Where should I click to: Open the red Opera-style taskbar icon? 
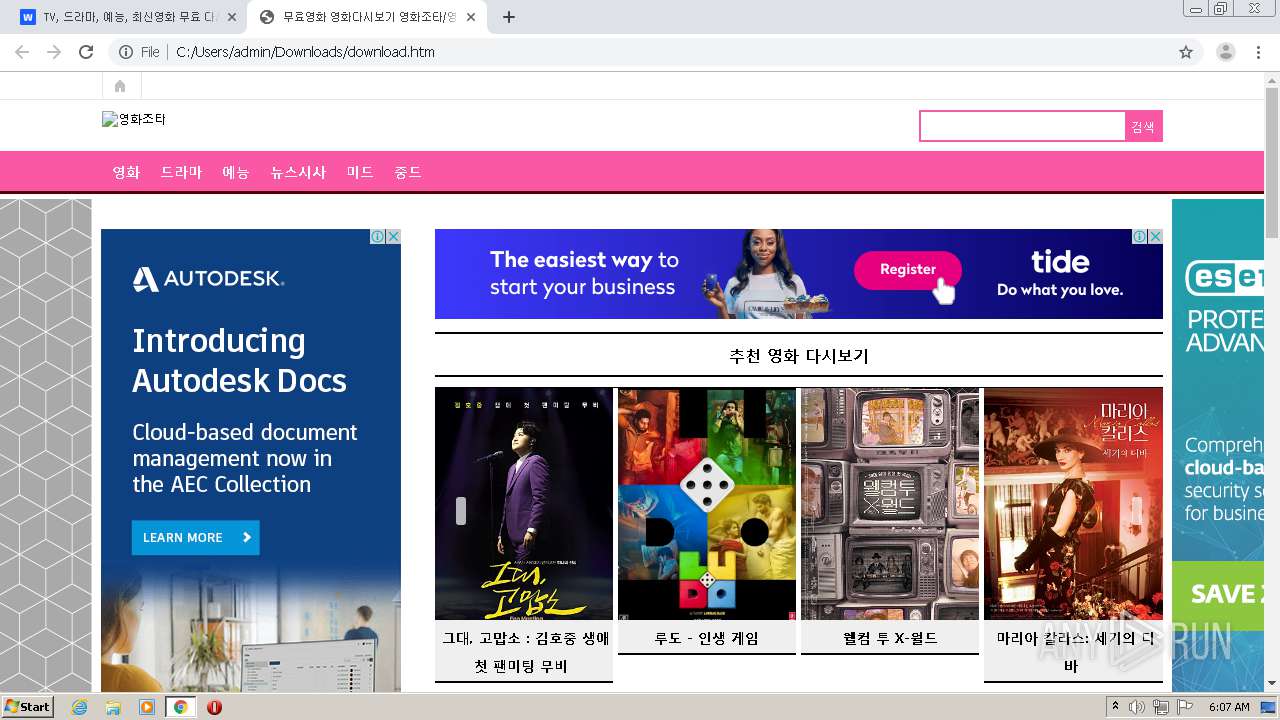click(x=214, y=707)
